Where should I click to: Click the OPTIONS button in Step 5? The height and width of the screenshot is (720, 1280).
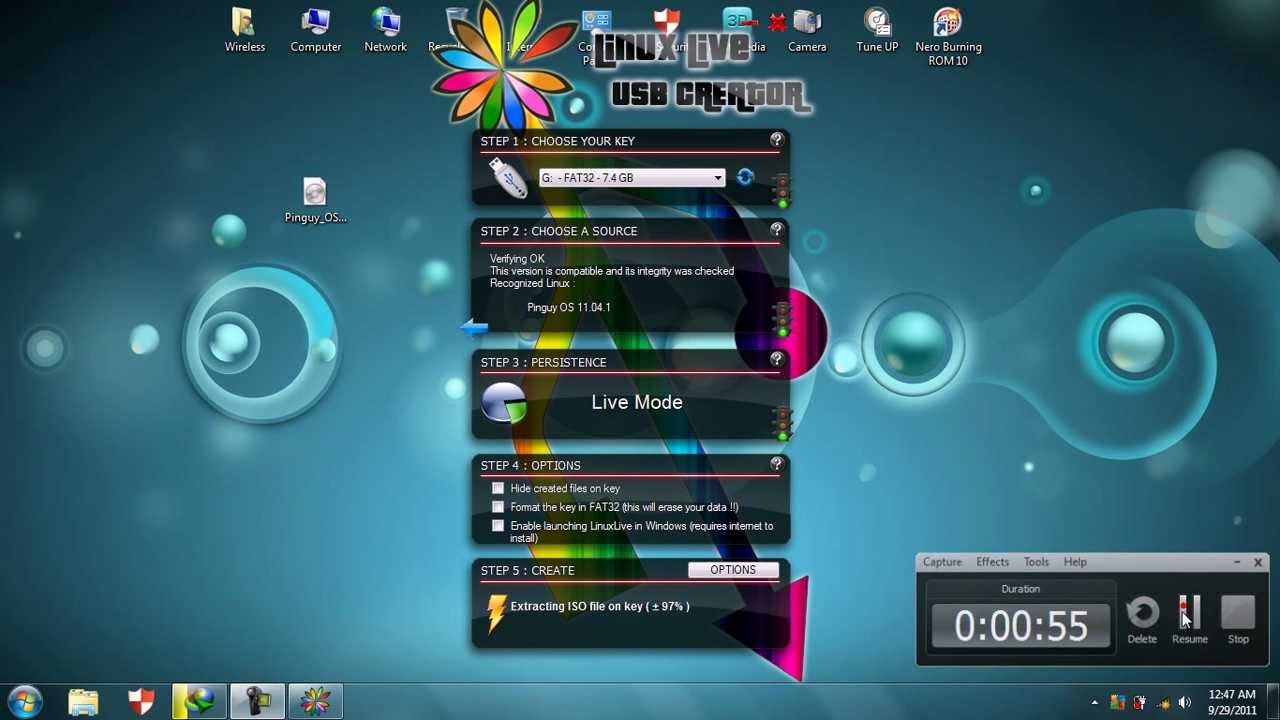[x=733, y=569]
